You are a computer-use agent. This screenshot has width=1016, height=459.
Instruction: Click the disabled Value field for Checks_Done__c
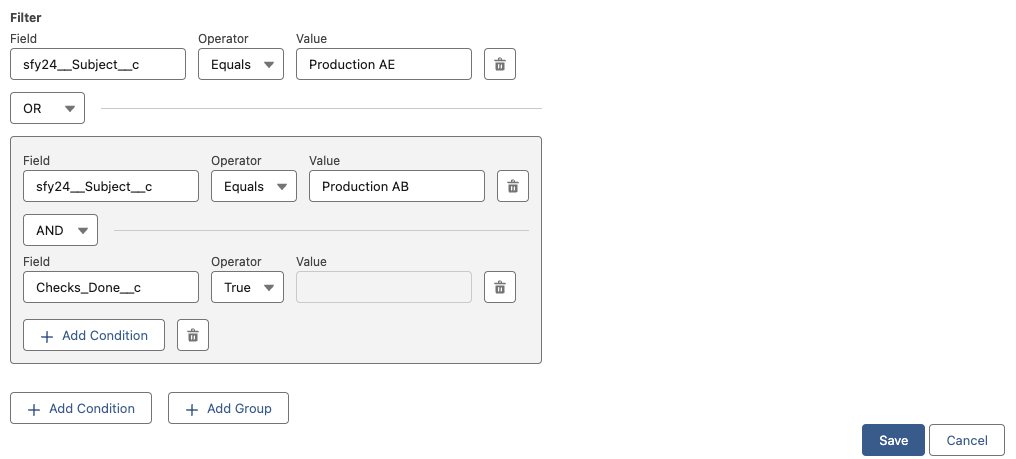(384, 288)
